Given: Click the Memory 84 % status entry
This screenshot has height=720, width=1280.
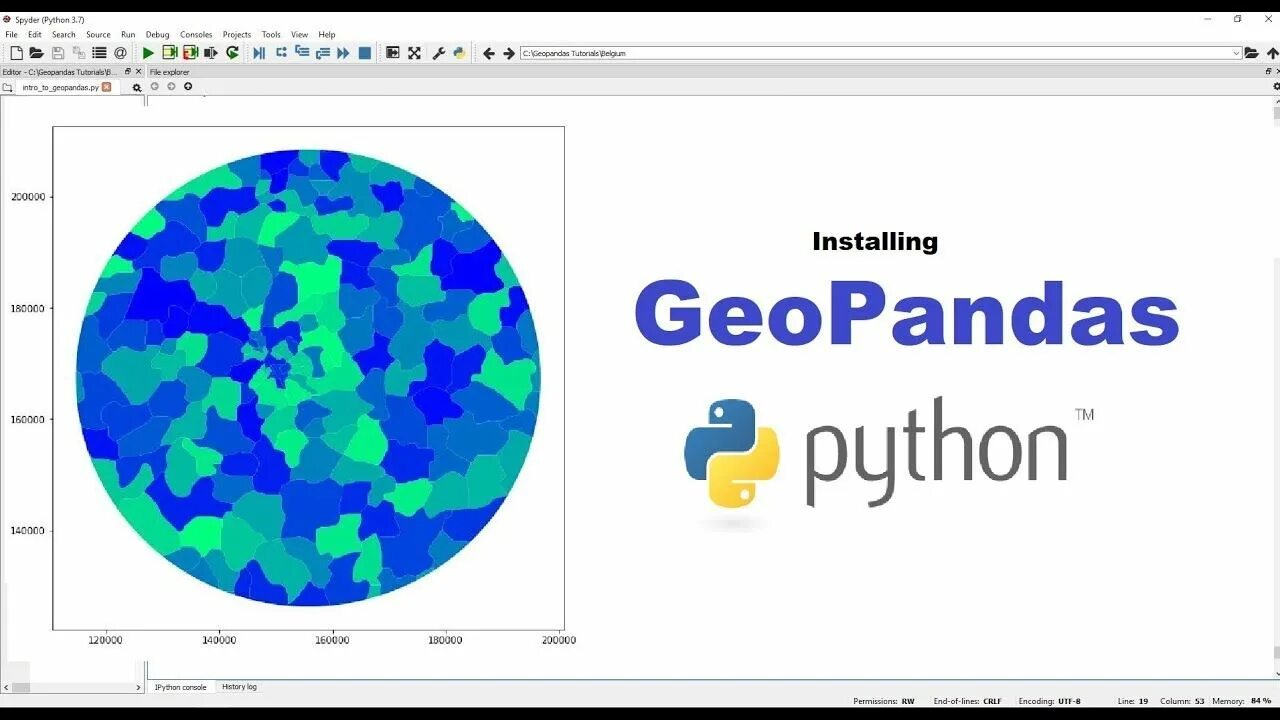Looking at the screenshot, I should (x=1242, y=701).
